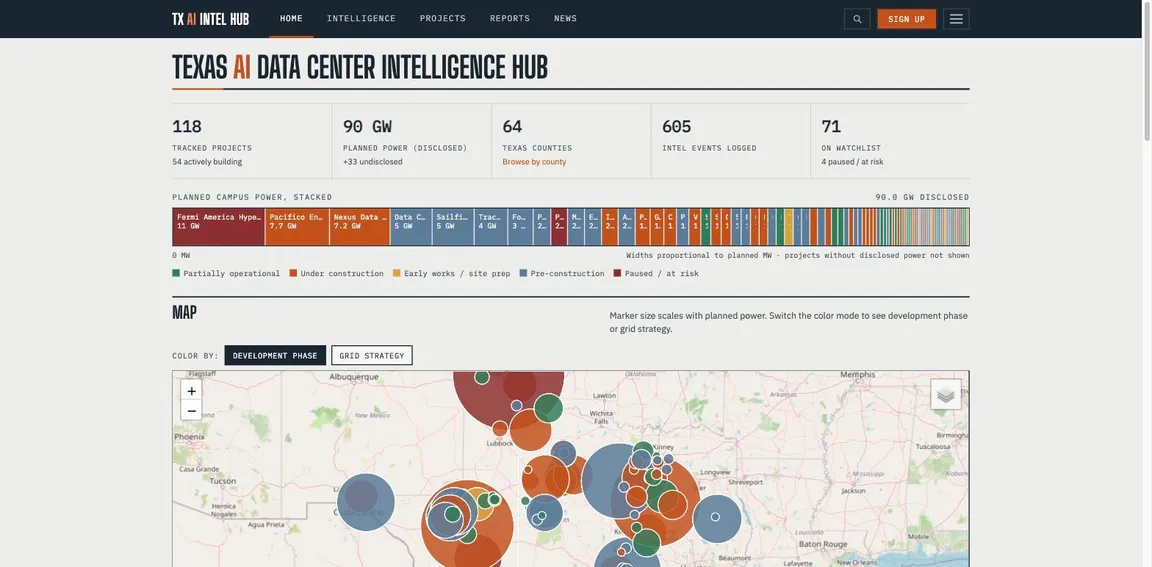Zoom out on the map

(x=191, y=411)
